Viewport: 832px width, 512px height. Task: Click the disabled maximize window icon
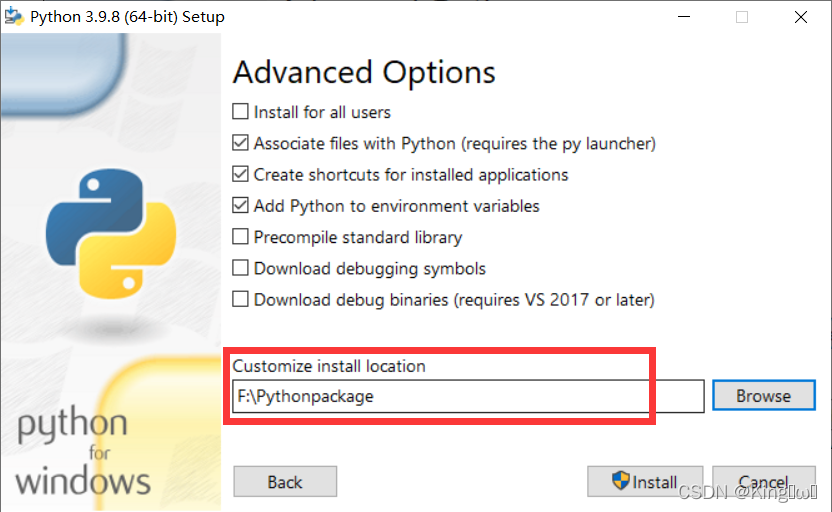742,17
